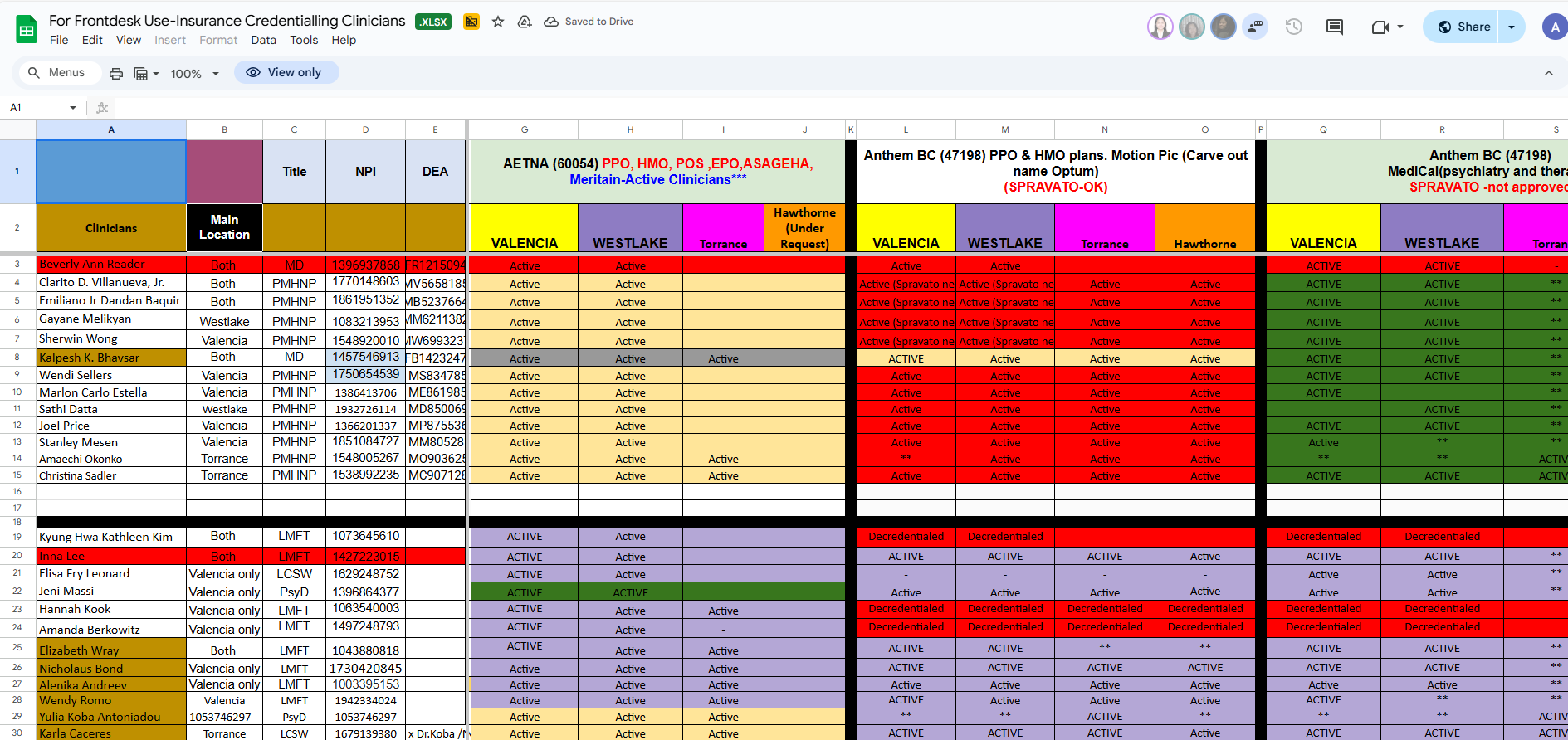This screenshot has width=1568, height=740.
Task: View the first collaborator avatar
Action: pos(1160,27)
